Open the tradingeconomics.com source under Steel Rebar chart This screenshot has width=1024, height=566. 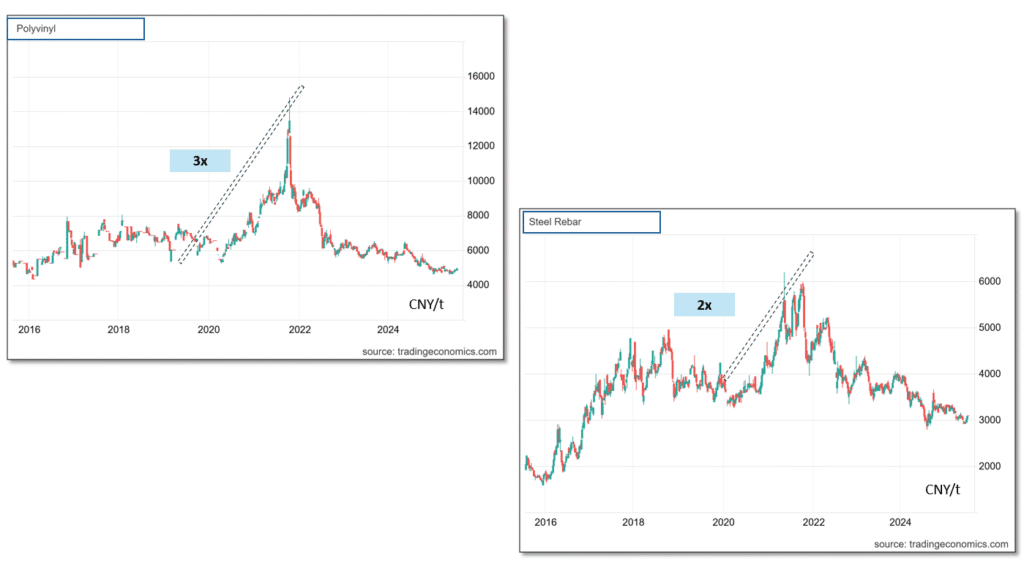point(941,544)
